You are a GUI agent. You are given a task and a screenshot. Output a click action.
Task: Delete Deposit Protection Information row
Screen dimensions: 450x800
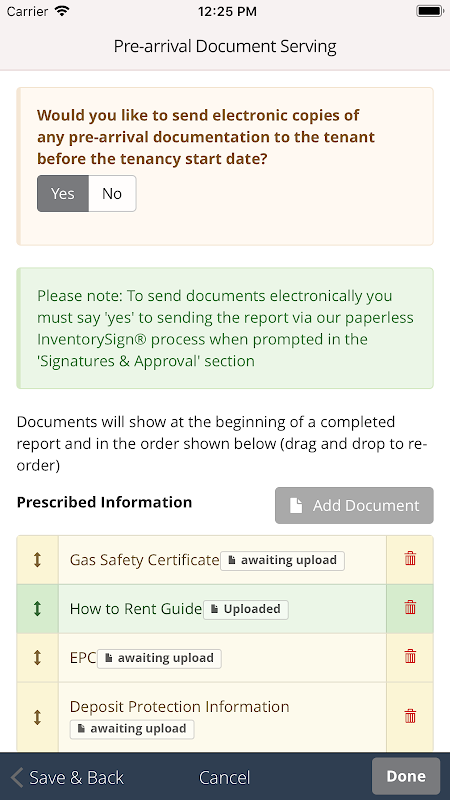pyautogui.click(x=410, y=716)
